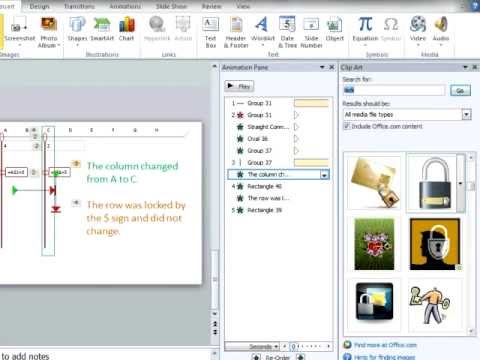Open the steel padlock clip art dropdown arrow
480x360 pixels.
461,183
